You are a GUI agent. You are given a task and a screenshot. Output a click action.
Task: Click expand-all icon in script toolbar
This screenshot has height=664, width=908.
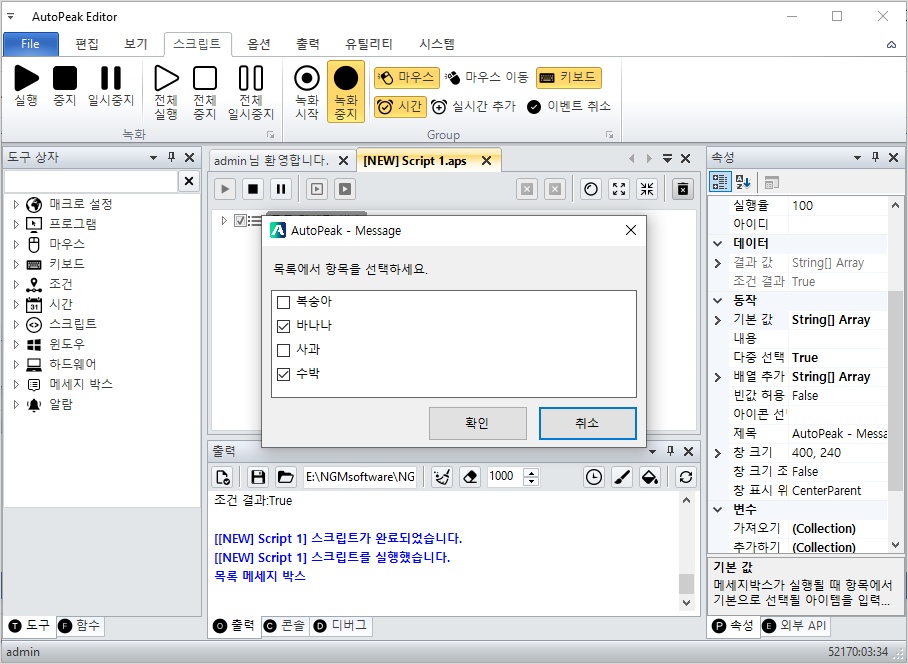[619, 189]
